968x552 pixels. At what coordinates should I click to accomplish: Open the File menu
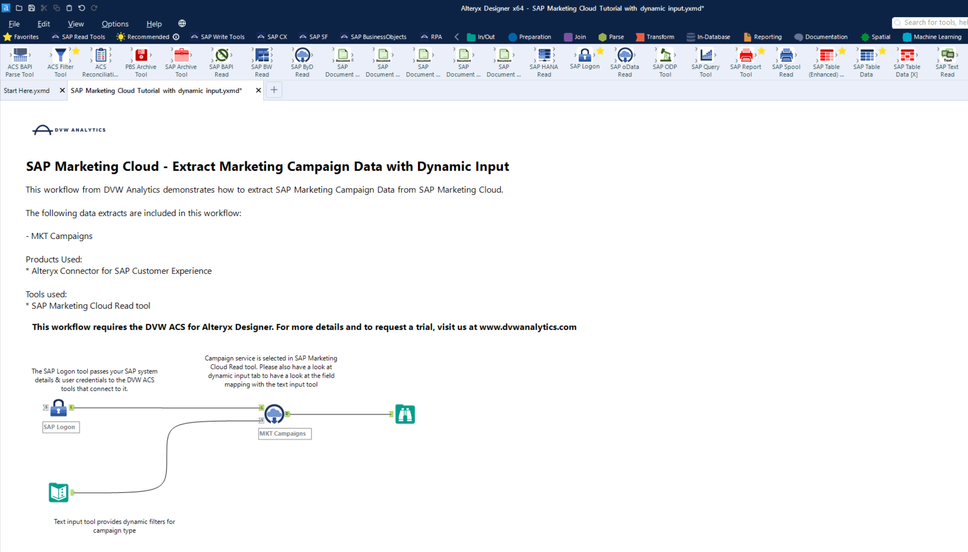coord(14,24)
